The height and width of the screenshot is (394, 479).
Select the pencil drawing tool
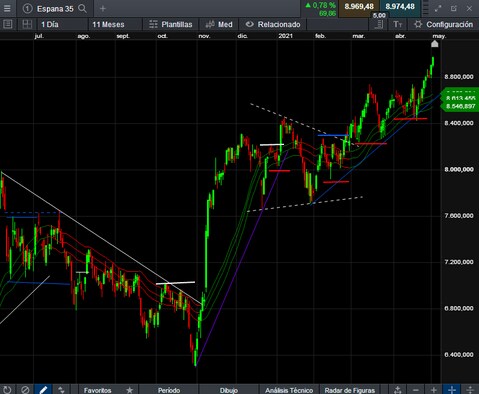click(x=43, y=390)
